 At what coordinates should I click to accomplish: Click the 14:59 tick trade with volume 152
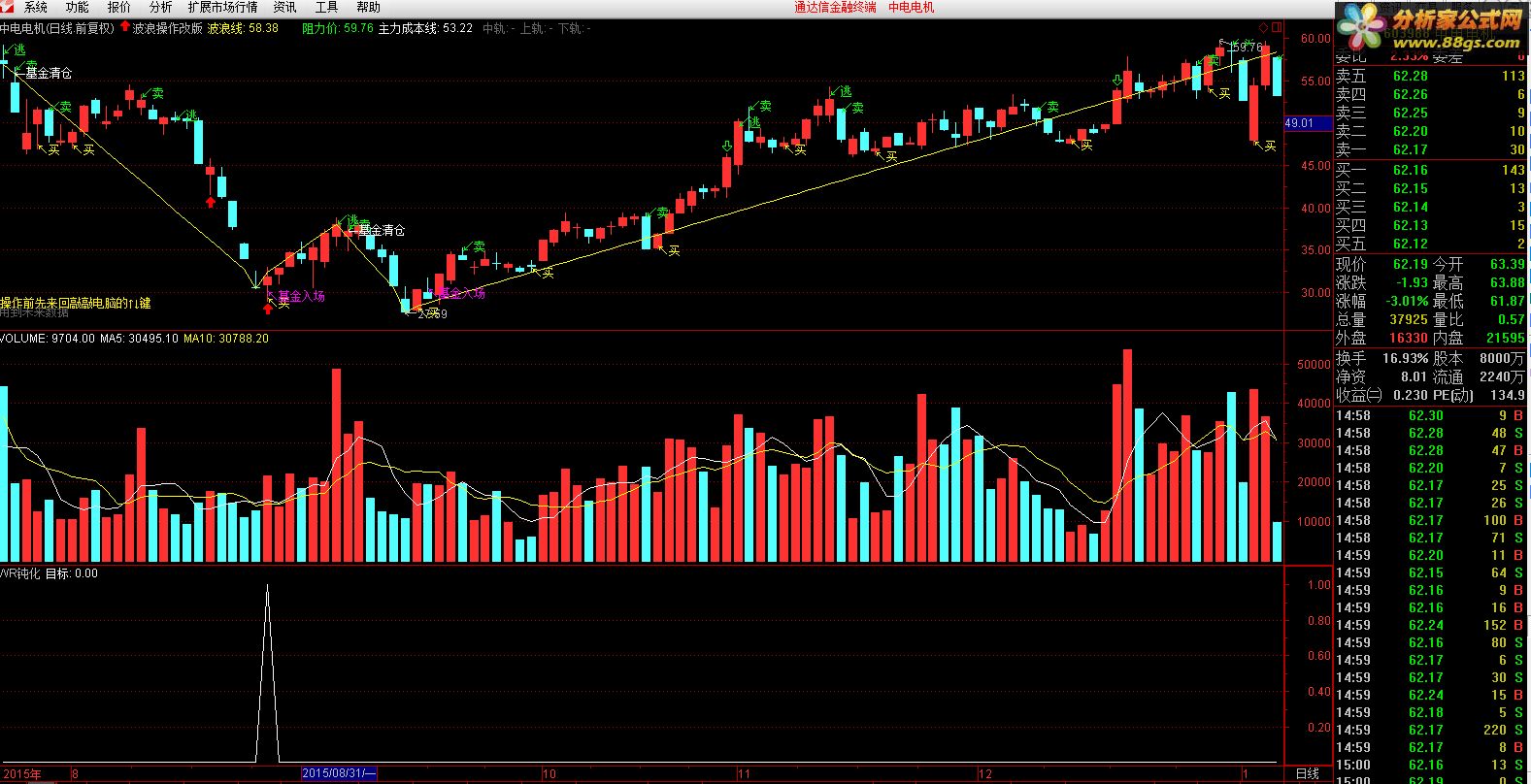pyautogui.click(x=1431, y=625)
